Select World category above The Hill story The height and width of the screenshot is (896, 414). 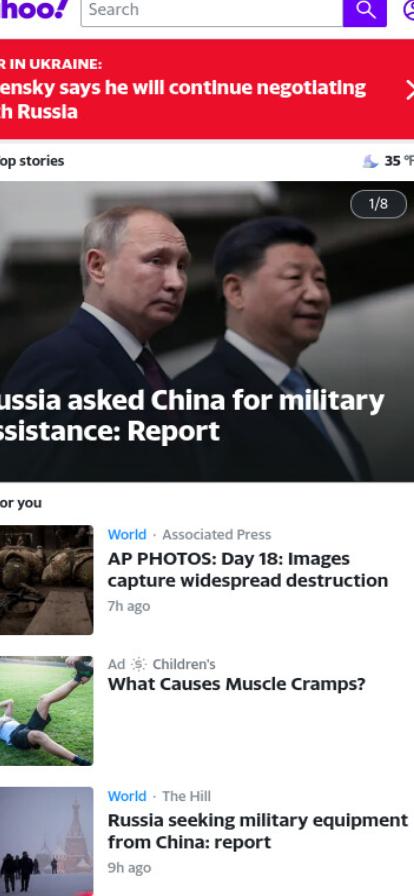point(127,796)
